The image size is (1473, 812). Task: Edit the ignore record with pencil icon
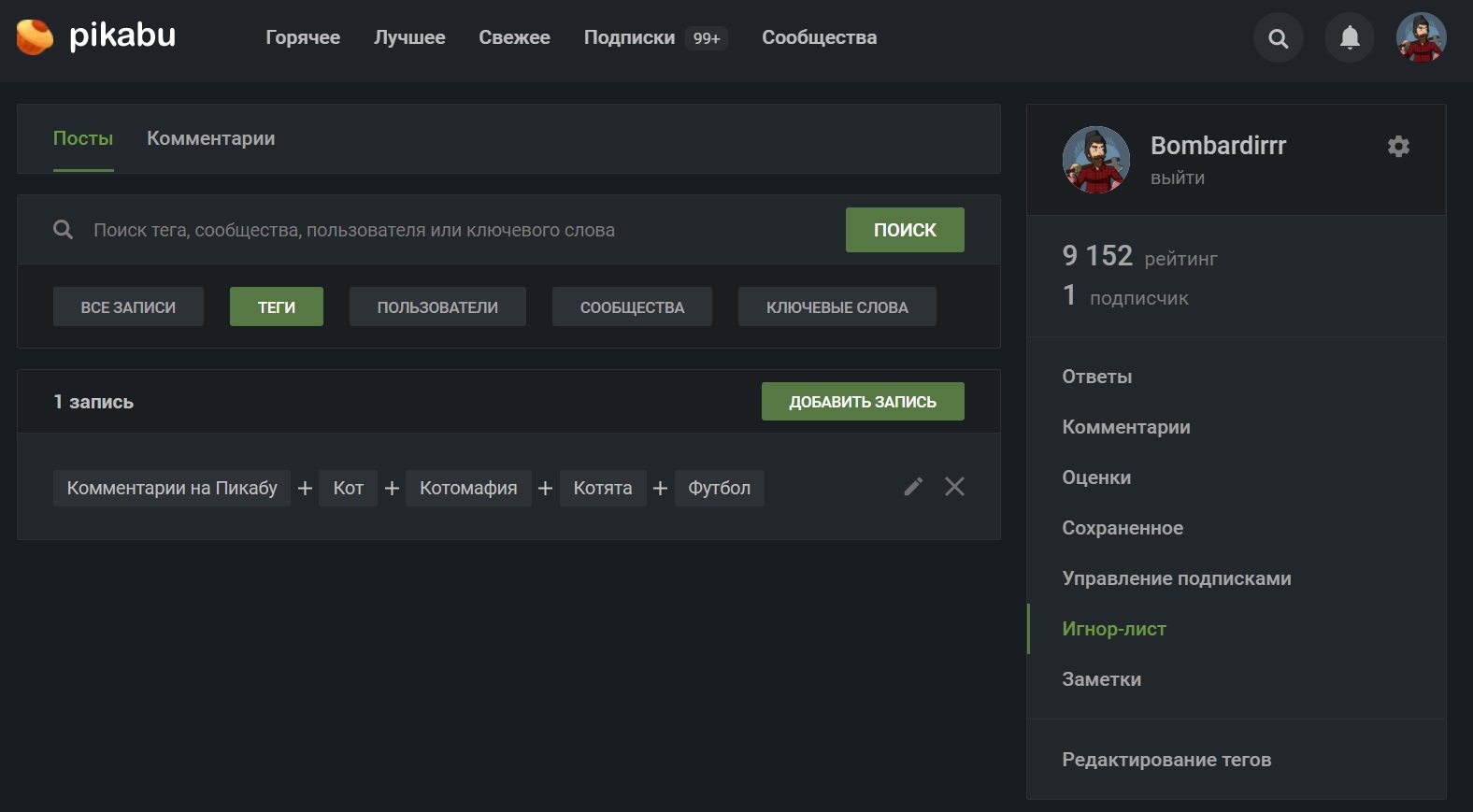point(913,487)
